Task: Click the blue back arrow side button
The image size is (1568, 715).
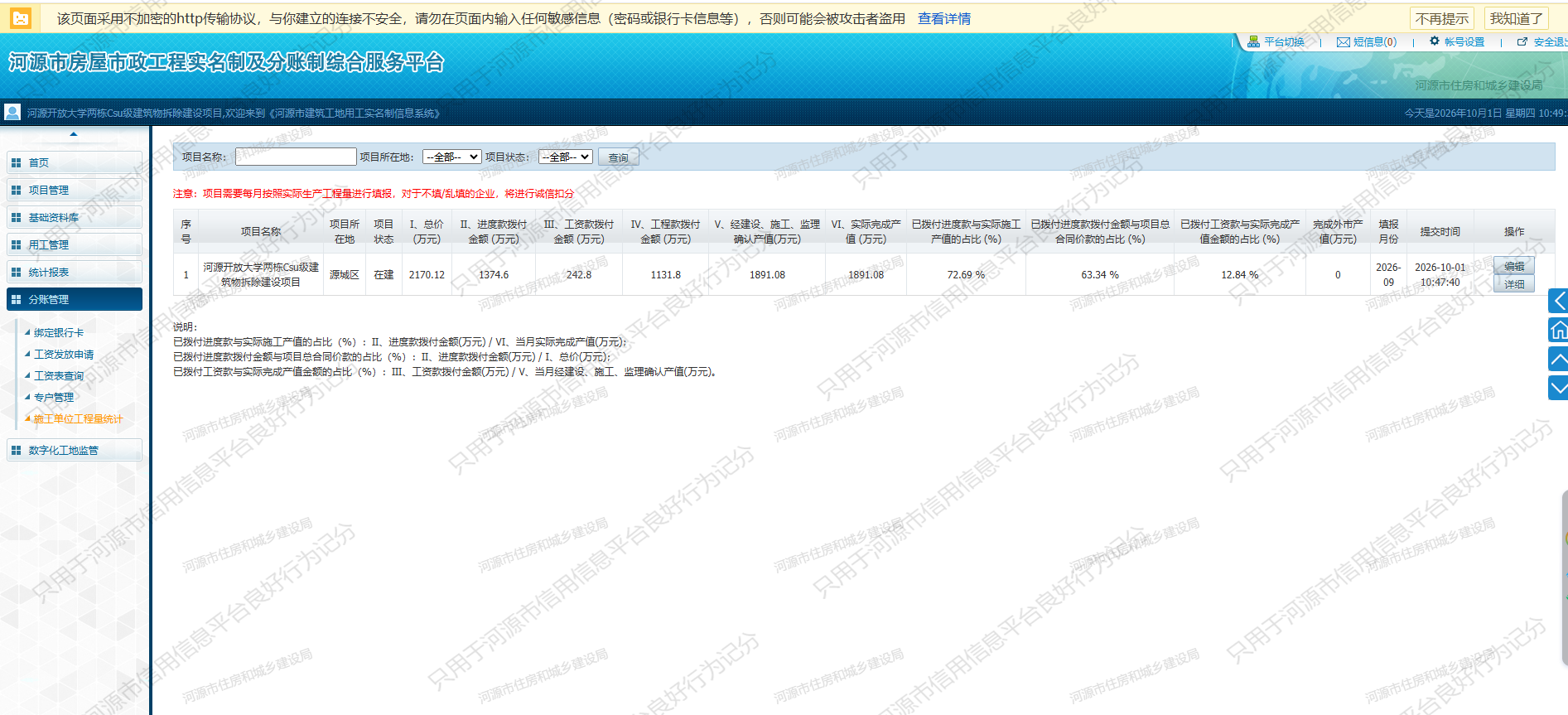Action: pyautogui.click(x=1558, y=301)
